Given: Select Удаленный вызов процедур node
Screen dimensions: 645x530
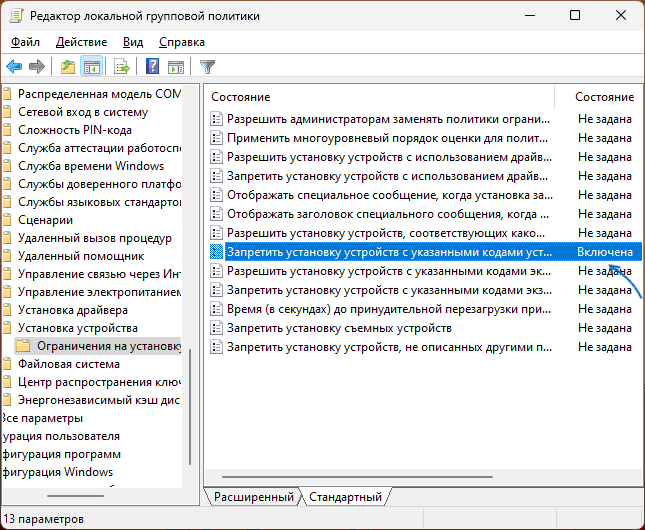Looking at the screenshot, I should click(x=95, y=238).
